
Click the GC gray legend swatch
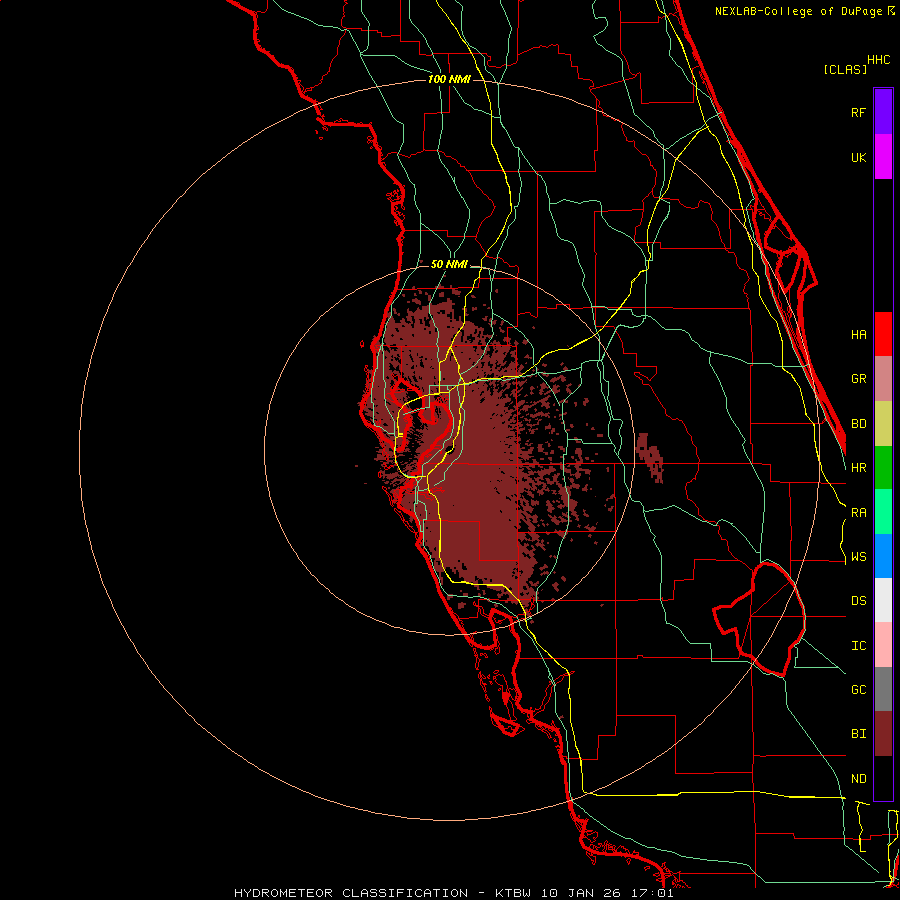[x=883, y=689]
